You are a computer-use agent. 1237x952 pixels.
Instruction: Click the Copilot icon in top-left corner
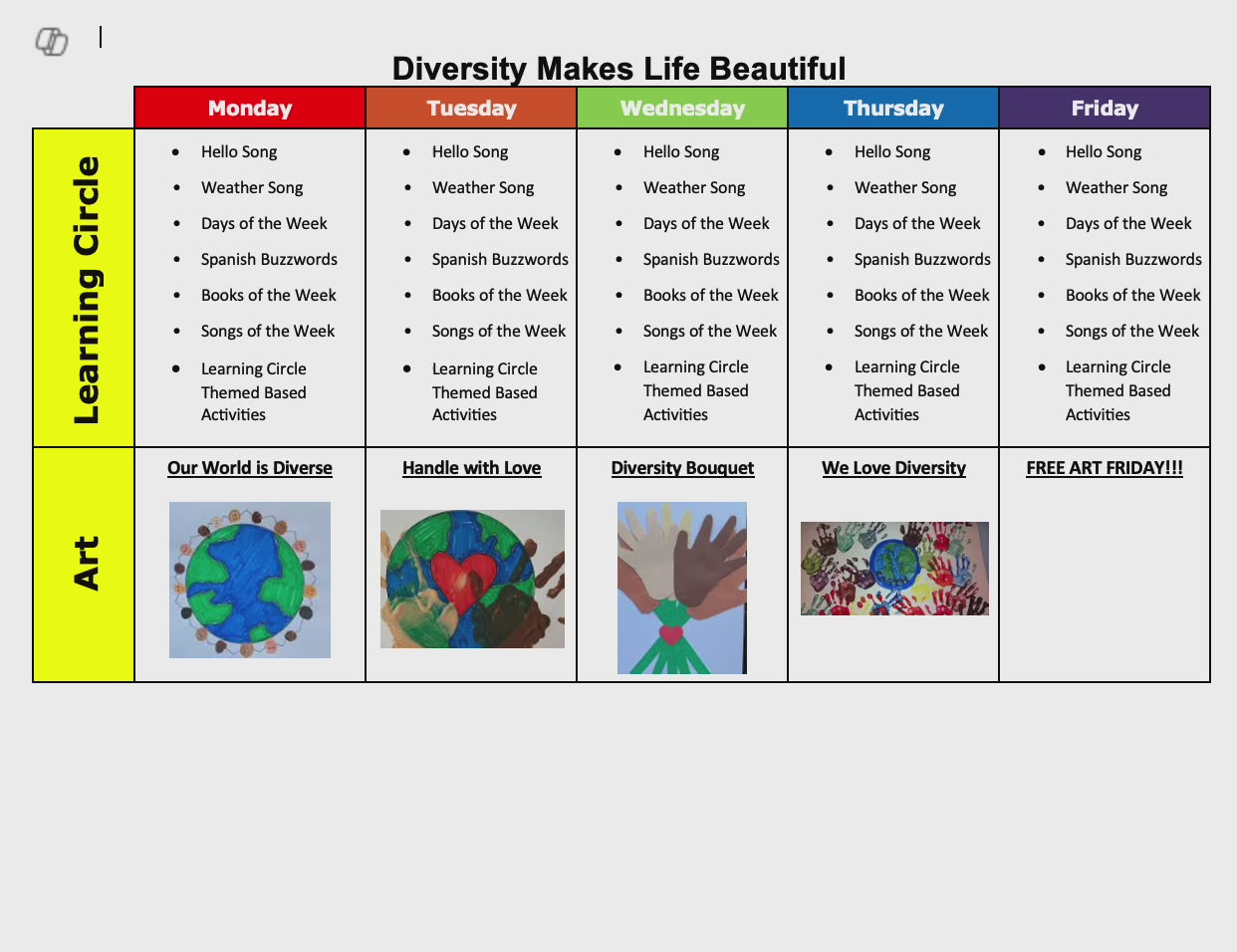pos(52,42)
